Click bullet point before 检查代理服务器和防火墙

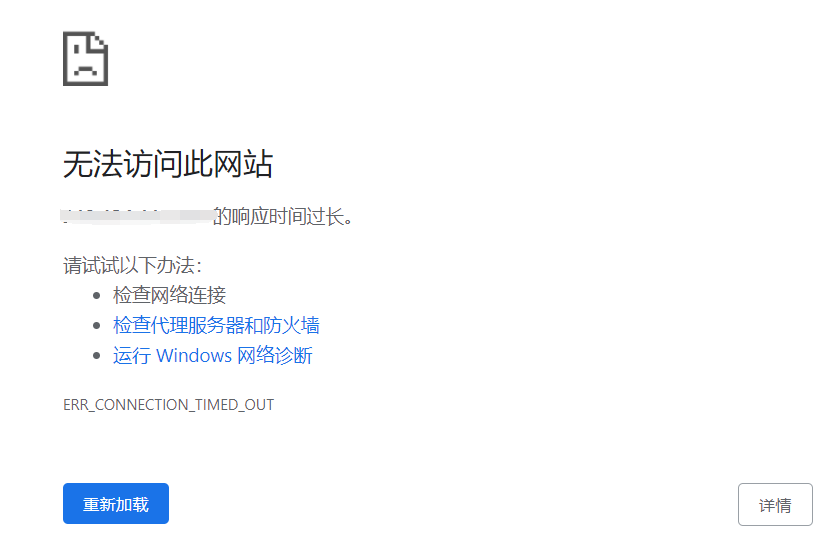tap(97, 325)
